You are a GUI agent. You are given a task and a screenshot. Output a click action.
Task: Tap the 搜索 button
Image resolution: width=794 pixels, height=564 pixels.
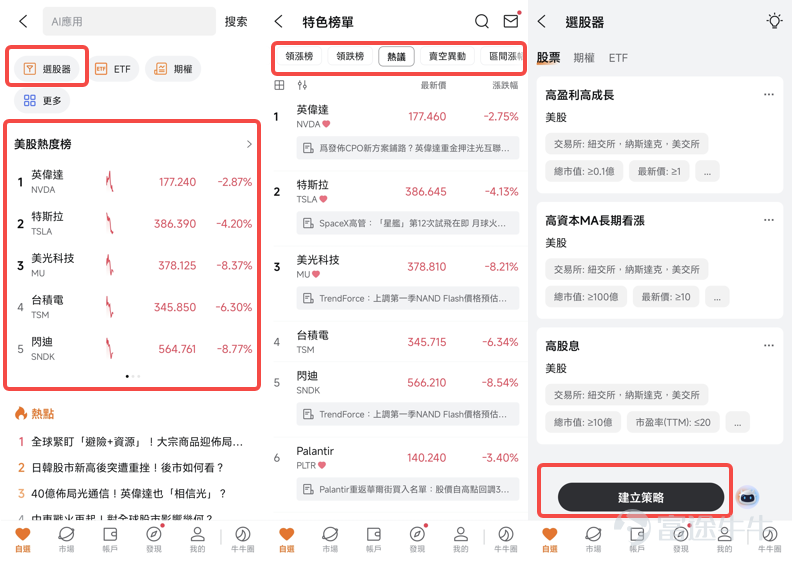[236, 21]
